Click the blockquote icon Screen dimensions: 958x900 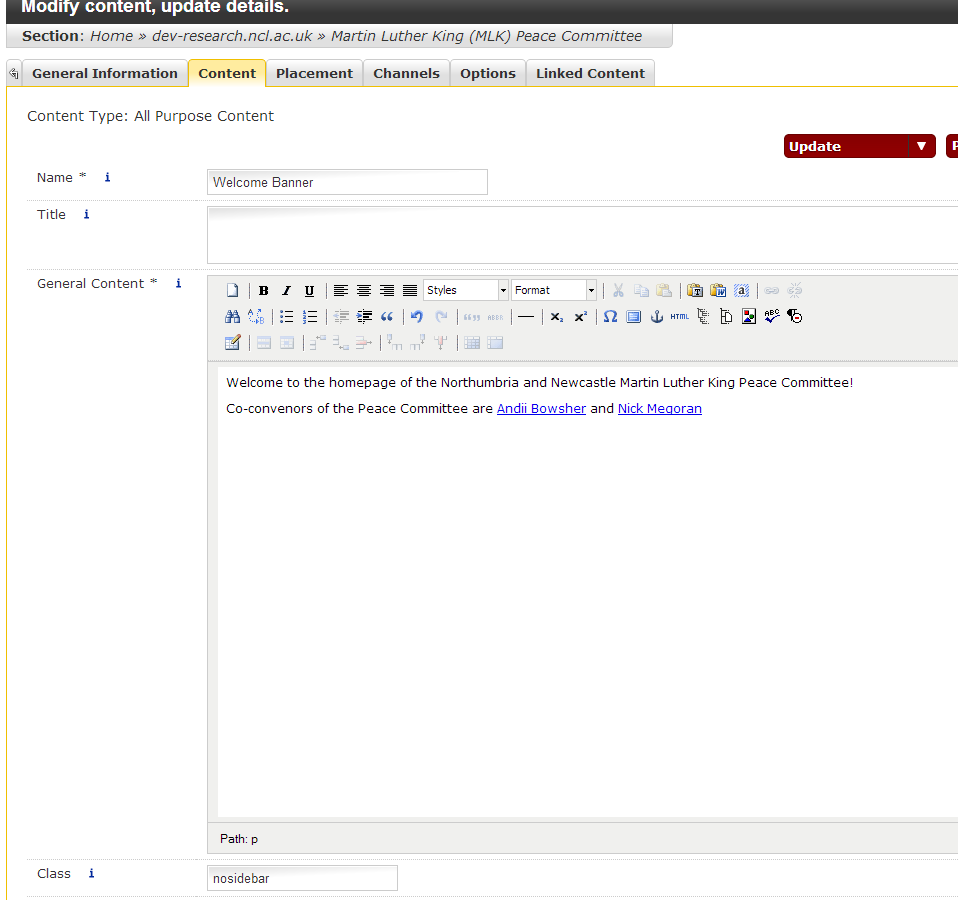(387, 317)
